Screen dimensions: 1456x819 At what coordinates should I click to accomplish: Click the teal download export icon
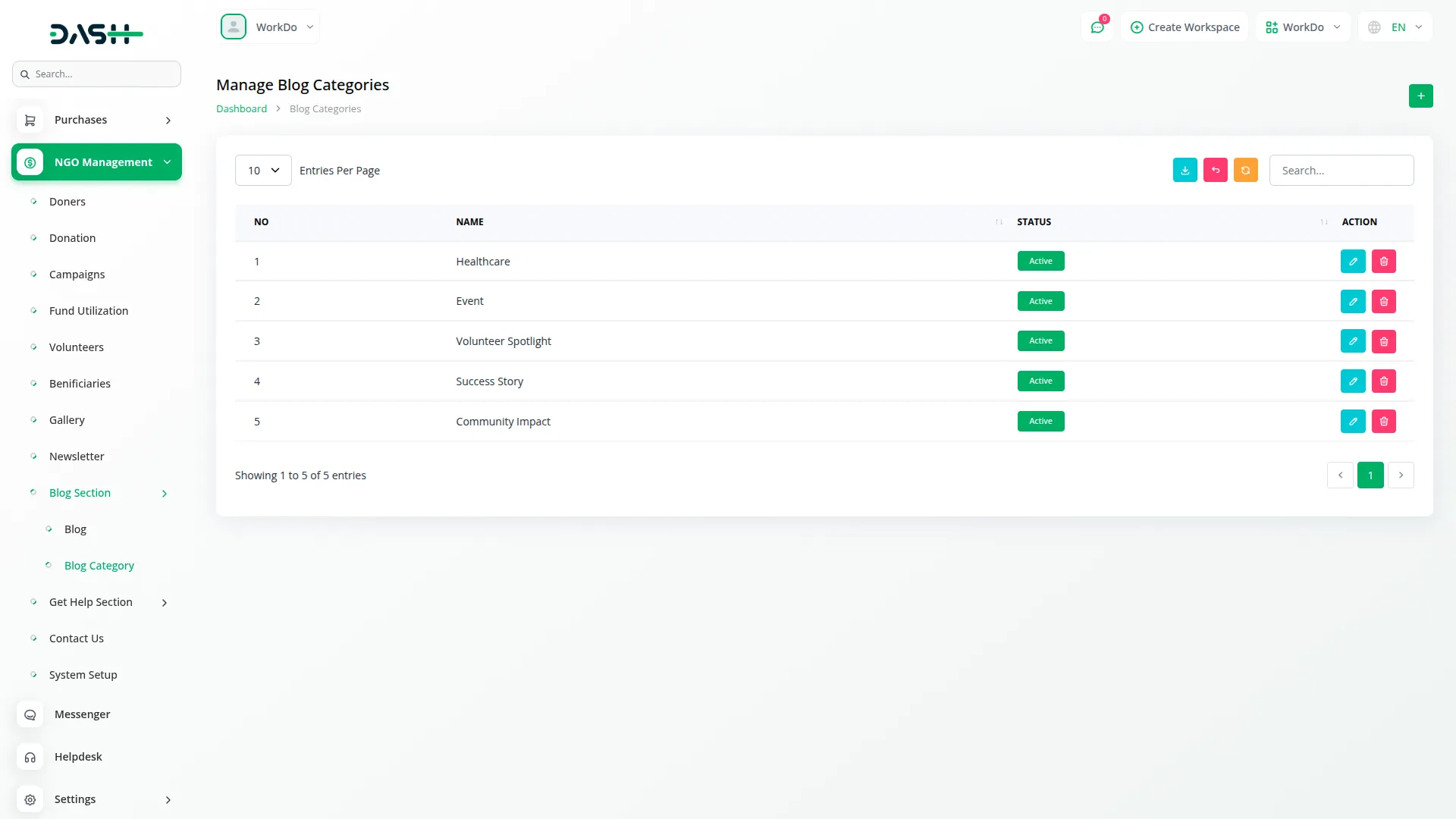tap(1185, 171)
